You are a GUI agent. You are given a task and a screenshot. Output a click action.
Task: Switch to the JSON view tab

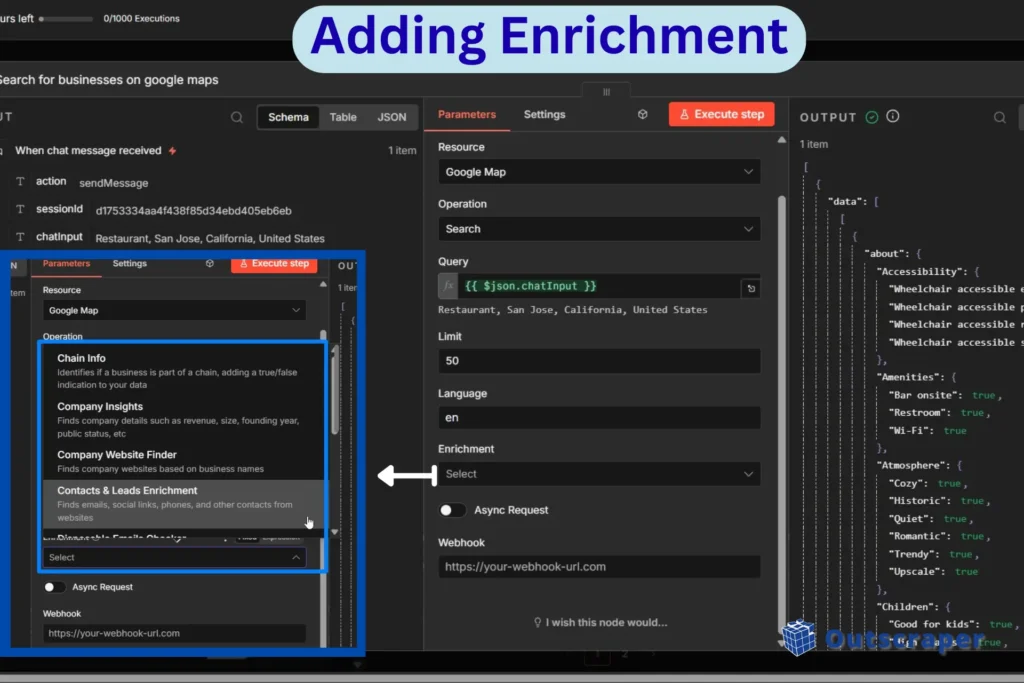coord(391,116)
